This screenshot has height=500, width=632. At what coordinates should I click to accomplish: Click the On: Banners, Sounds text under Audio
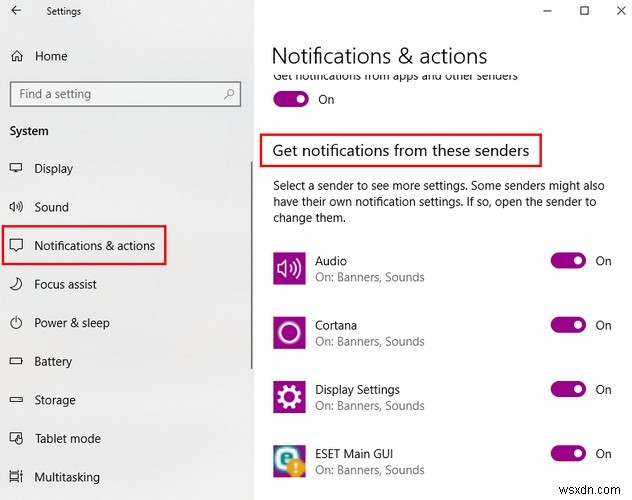point(370,277)
